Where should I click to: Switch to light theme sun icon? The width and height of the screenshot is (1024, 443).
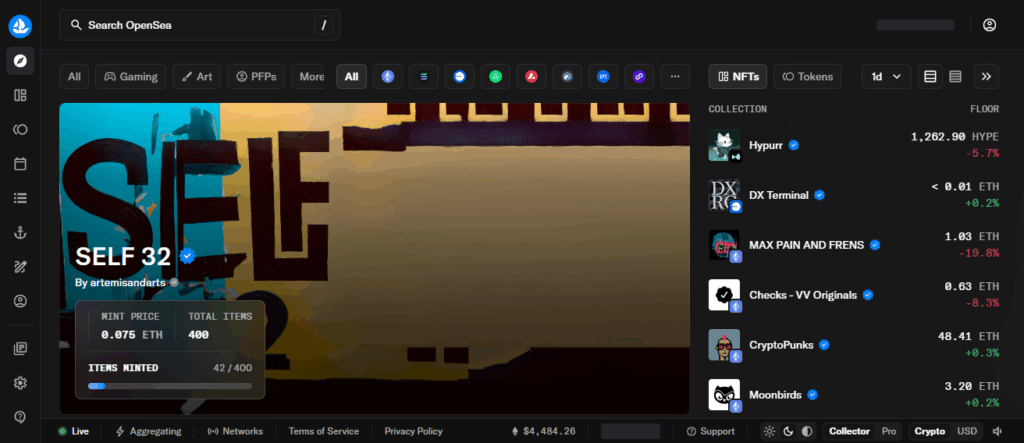769,431
